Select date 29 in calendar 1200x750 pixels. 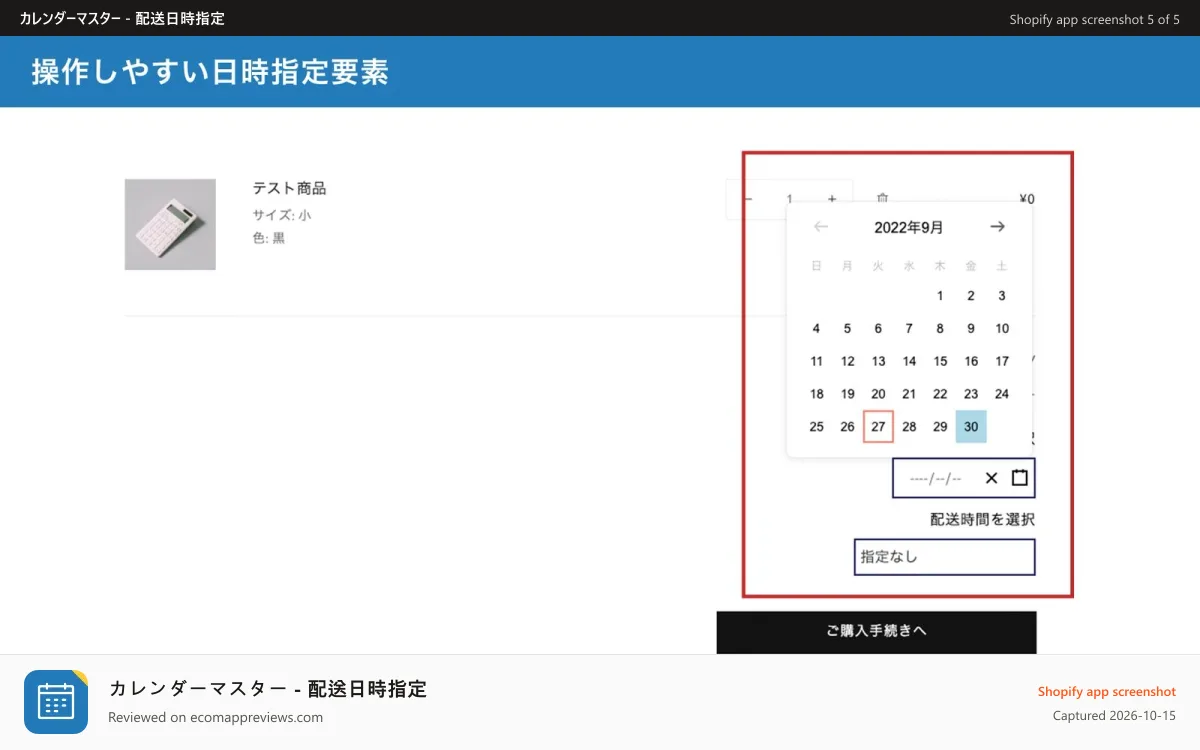point(940,427)
